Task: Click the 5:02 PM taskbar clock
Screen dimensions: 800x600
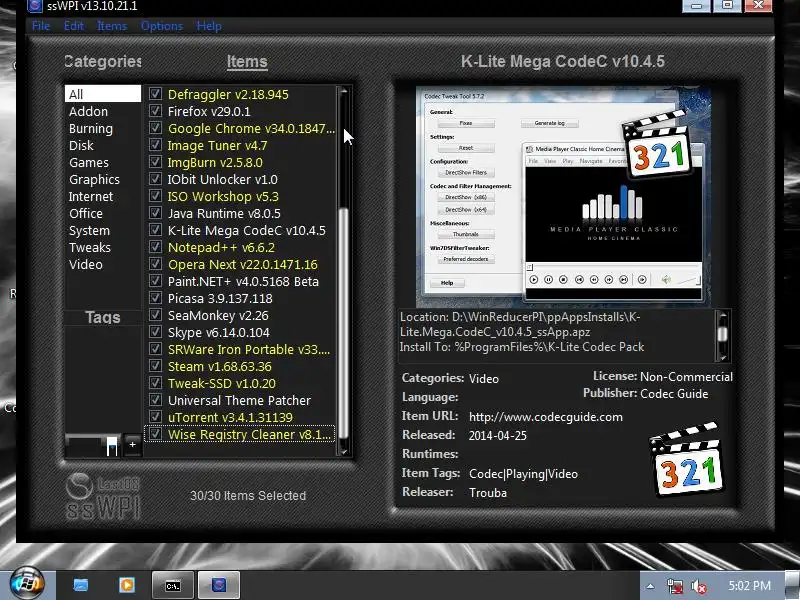Action: (x=749, y=586)
